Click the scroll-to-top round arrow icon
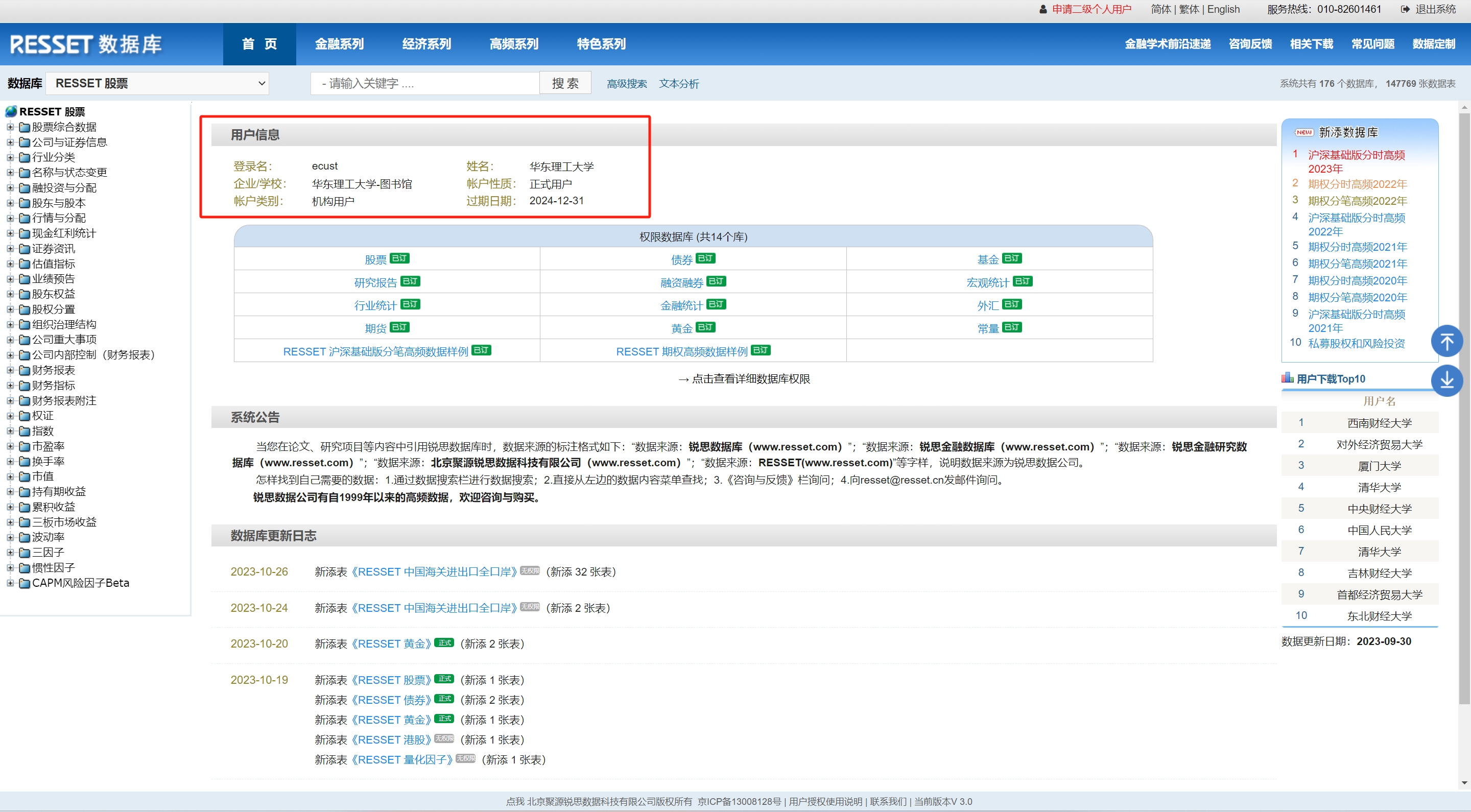Screen dimensions: 1471x812 [1446, 342]
